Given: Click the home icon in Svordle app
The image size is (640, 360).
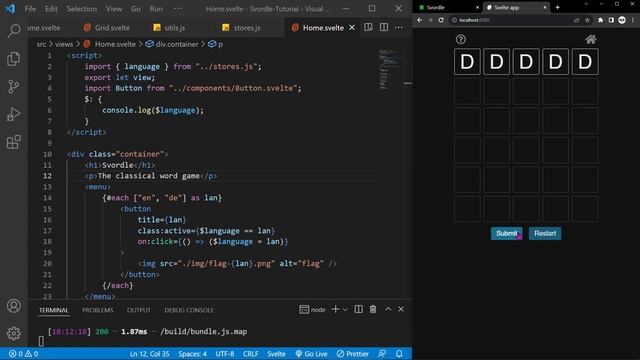Looking at the screenshot, I should [x=591, y=39].
